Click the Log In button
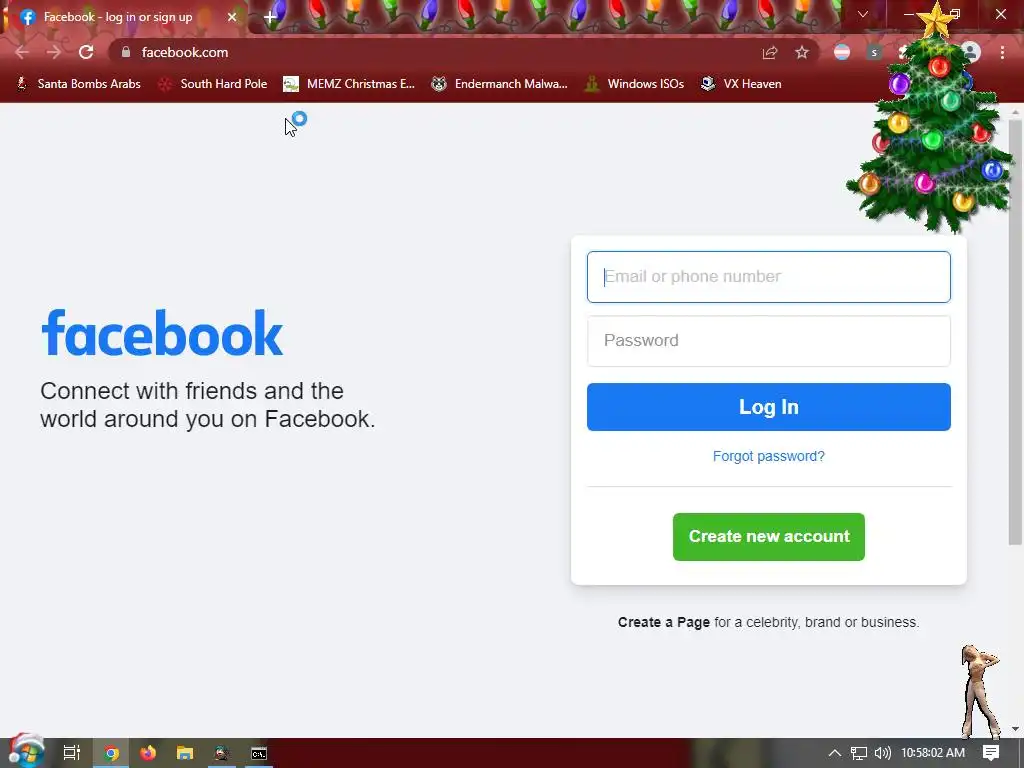 (769, 407)
